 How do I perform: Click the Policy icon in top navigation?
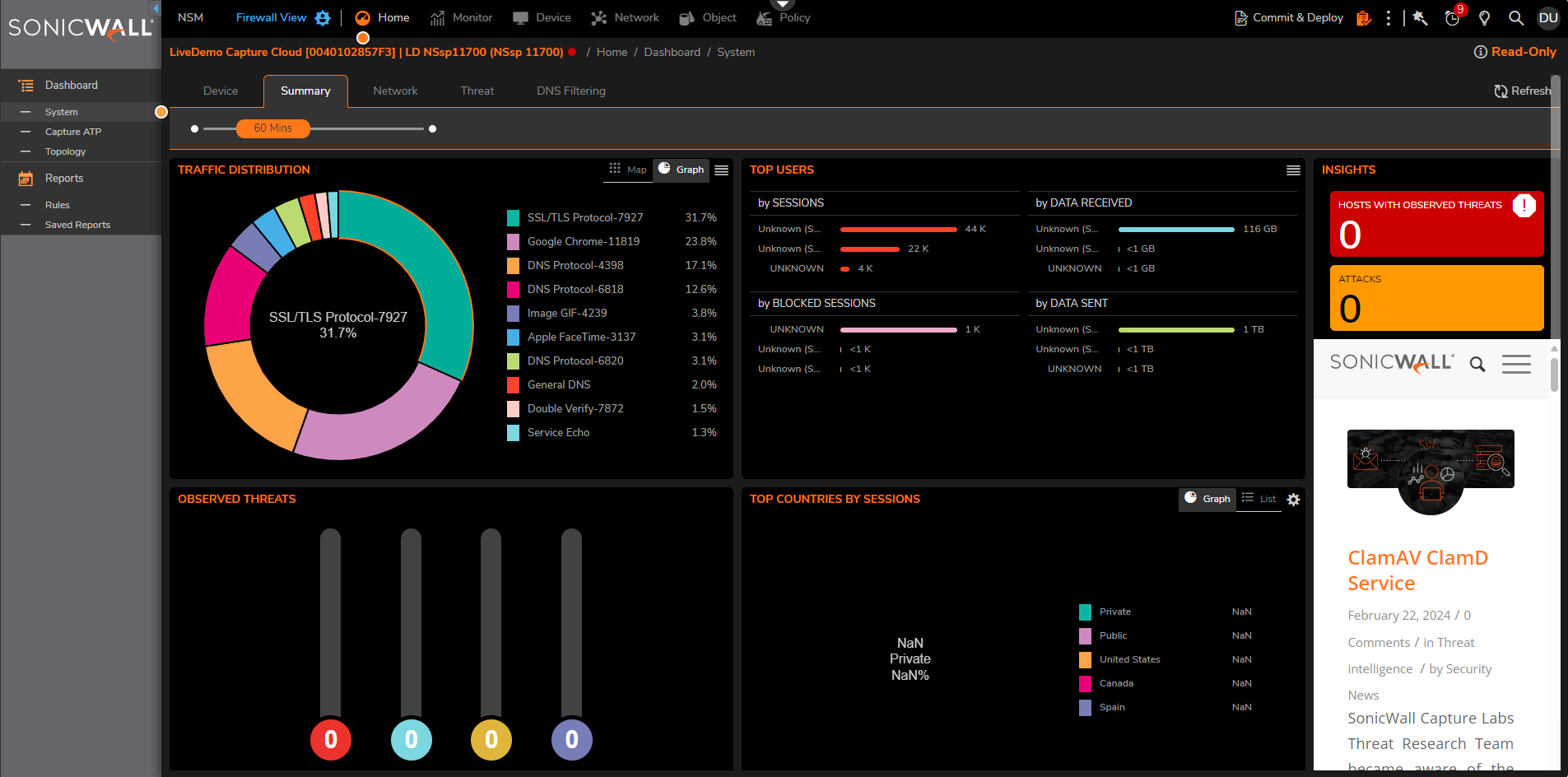tap(765, 18)
